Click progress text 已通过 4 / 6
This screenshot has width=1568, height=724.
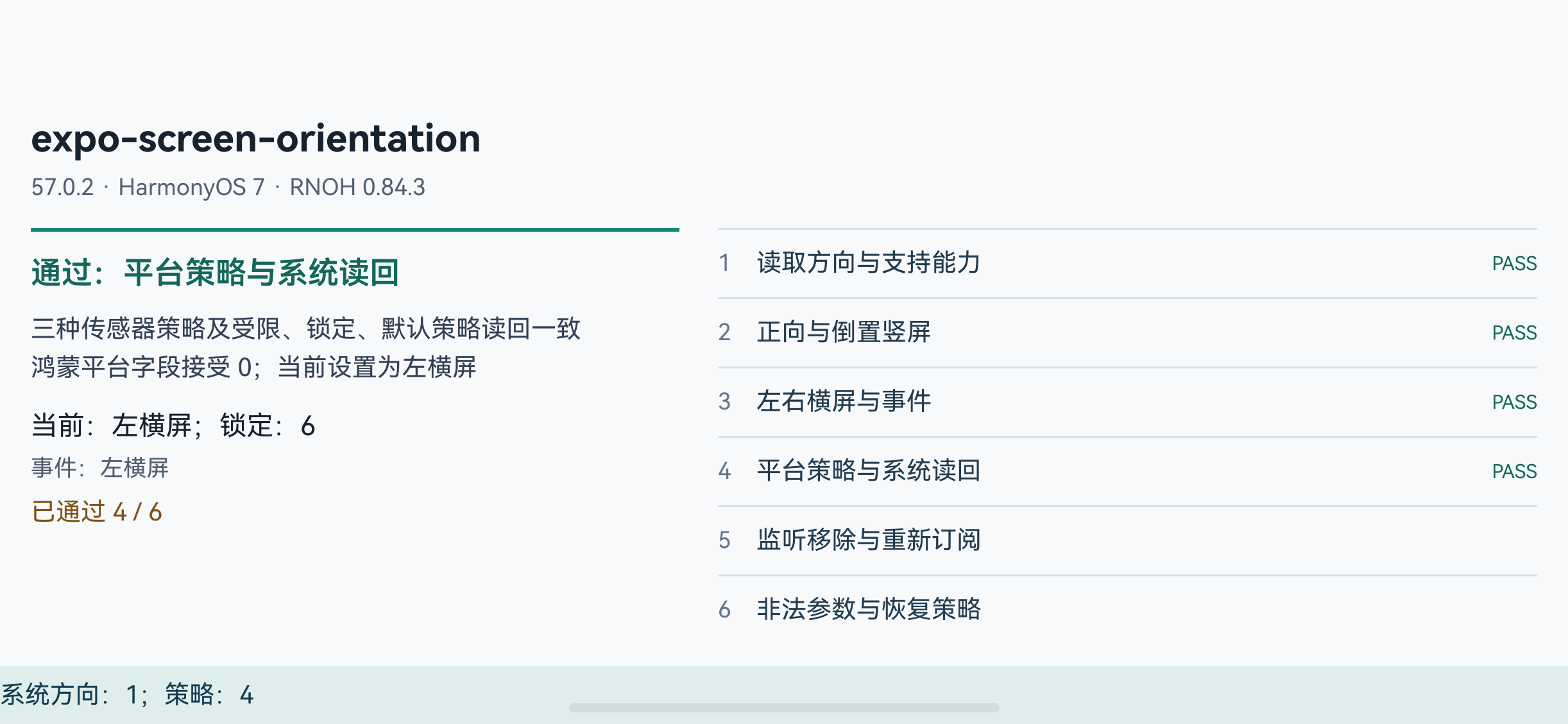coord(97,512)
